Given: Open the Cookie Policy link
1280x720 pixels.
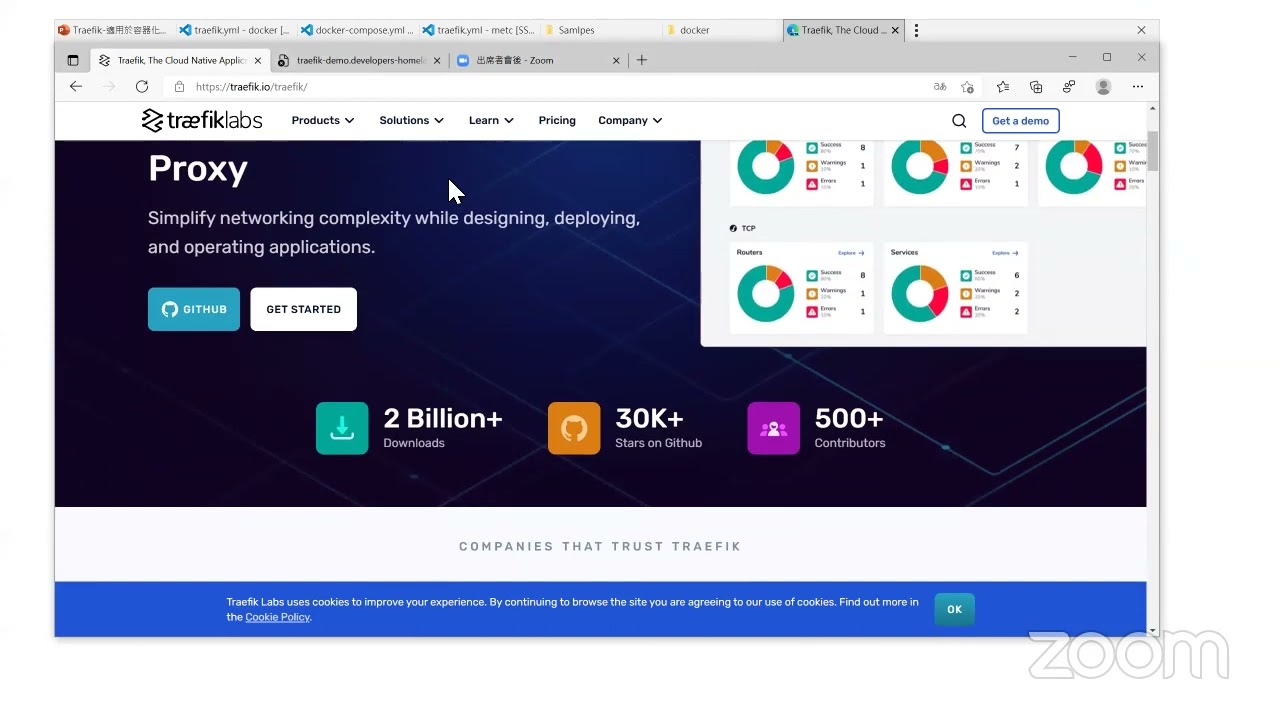Looking at the screenshot, I should (x=277, y=617).
